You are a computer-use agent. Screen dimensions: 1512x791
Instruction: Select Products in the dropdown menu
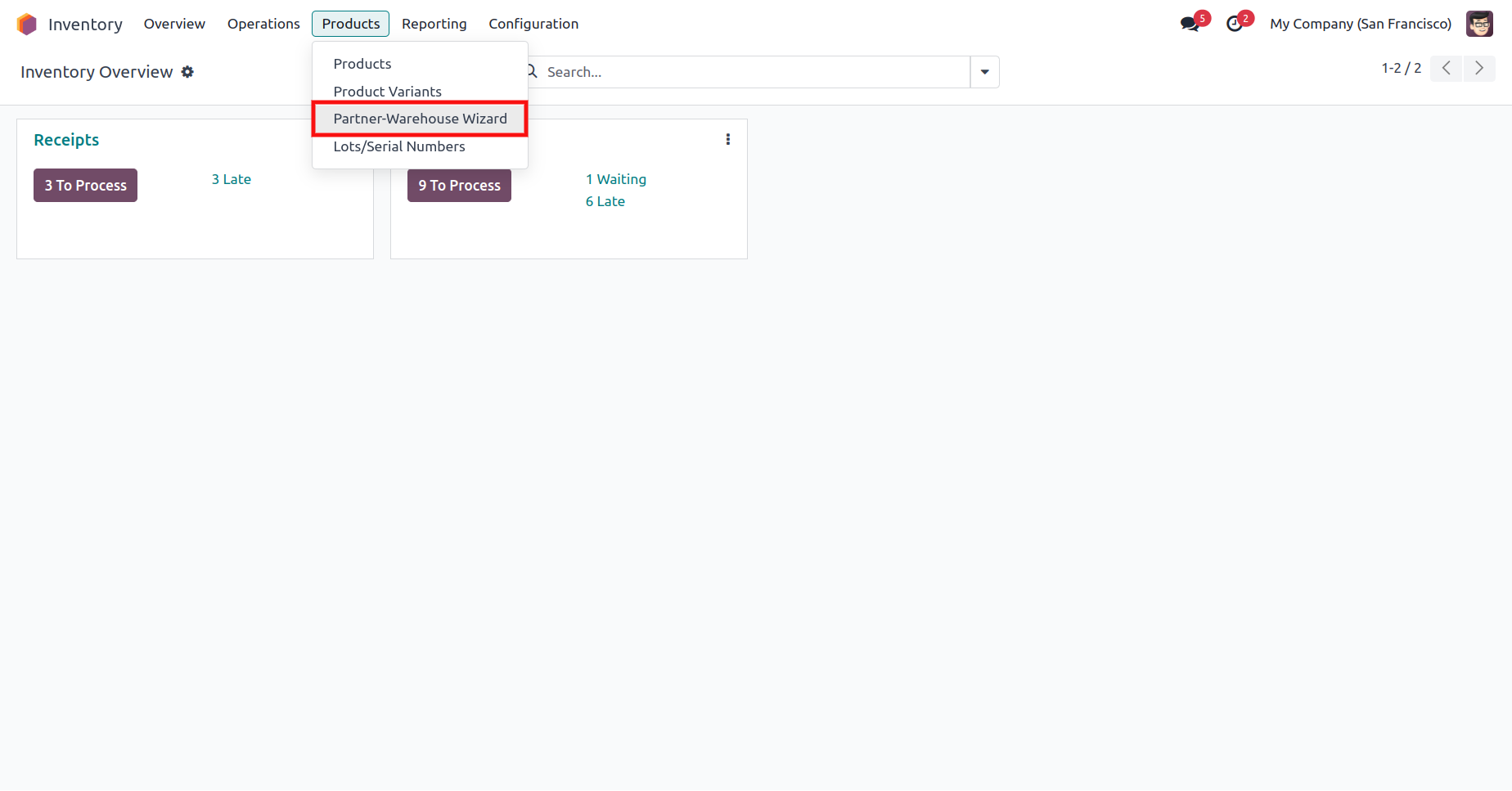pos(420,64)
